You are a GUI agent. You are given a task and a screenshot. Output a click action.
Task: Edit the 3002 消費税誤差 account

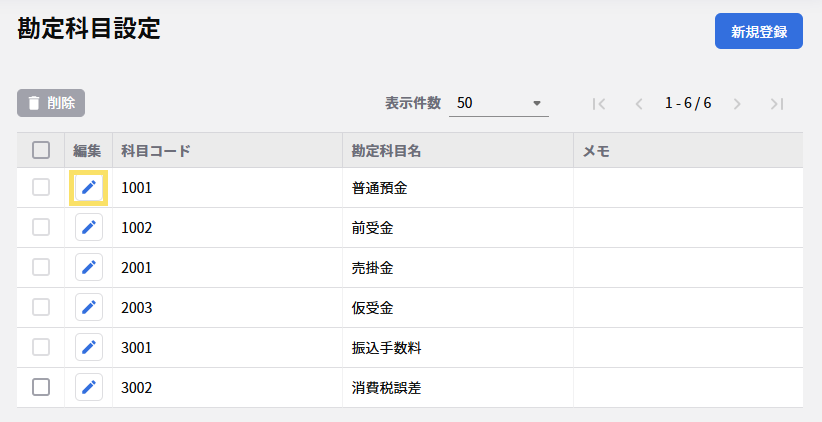coord(89,387)
